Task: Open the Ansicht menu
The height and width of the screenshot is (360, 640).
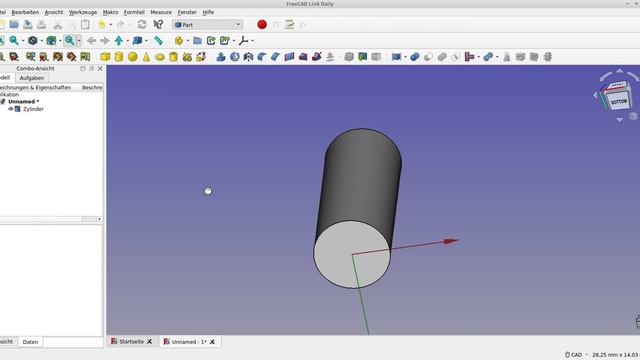Action: click(x=54, y=12)
